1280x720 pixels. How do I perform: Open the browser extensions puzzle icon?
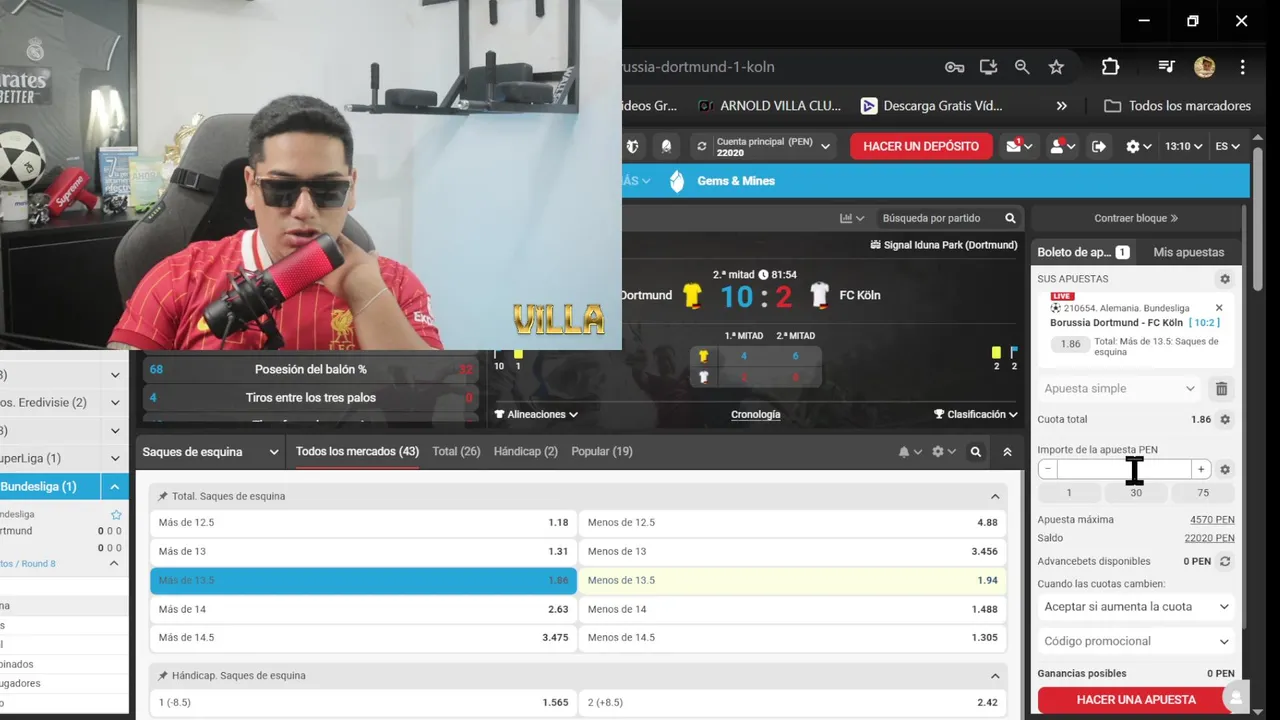(1110, 67)
